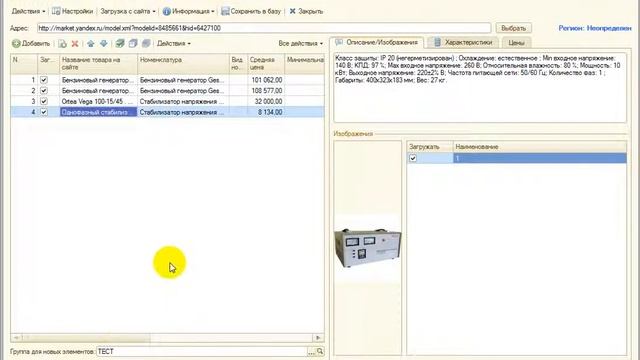Uncheck the load checkbox in row 3
Image resolution: width=640 pixels, height=360 pixels.
(x=44, y=101)
